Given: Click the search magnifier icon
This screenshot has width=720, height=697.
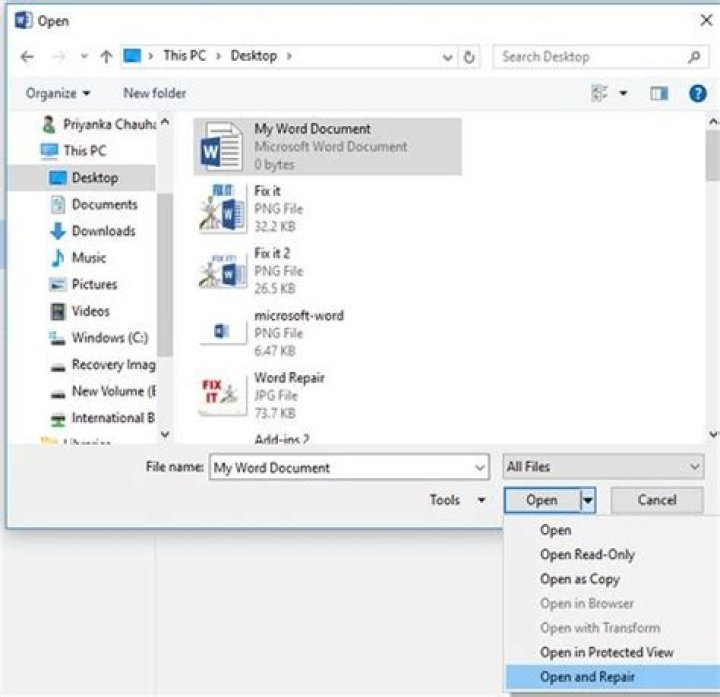Looking at the screenshot, I should point(694,57).
